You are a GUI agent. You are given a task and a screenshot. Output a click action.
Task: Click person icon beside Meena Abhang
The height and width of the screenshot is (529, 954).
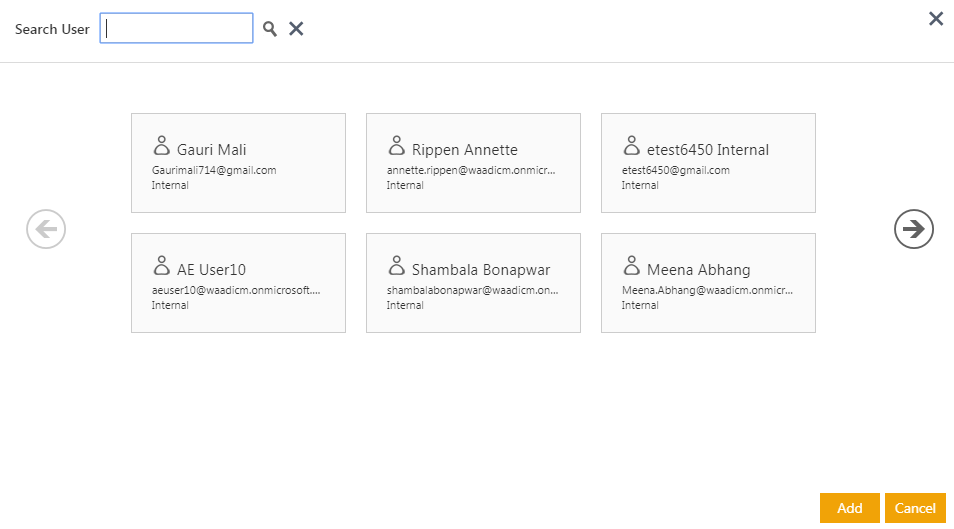tap(631, 266)
